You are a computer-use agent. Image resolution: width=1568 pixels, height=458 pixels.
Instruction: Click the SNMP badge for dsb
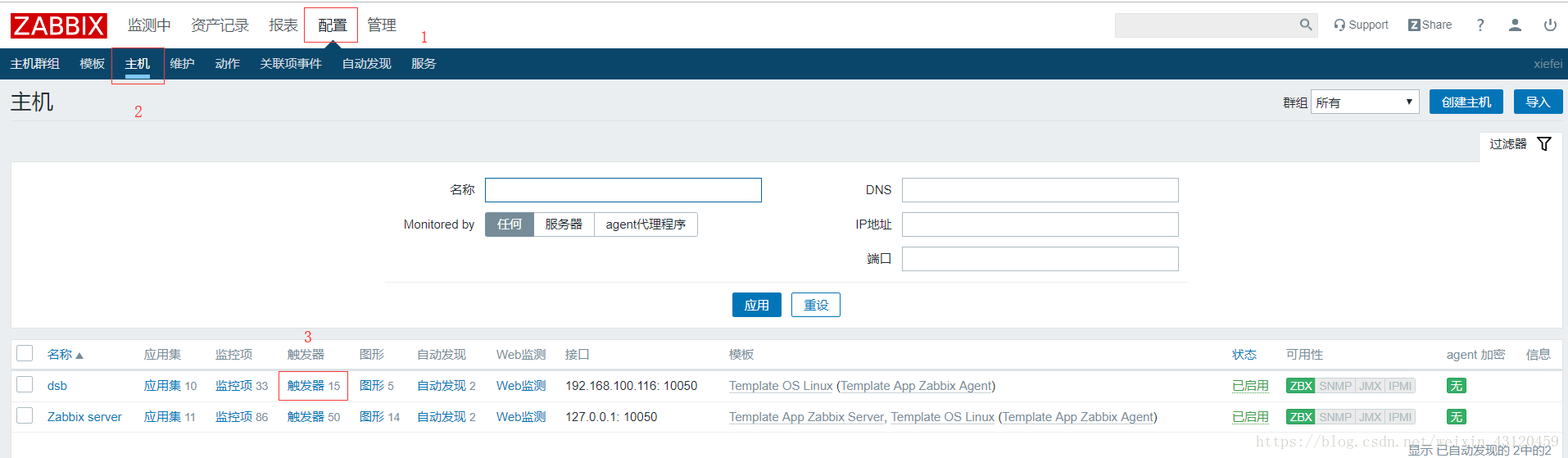[x=1335, y=386]
